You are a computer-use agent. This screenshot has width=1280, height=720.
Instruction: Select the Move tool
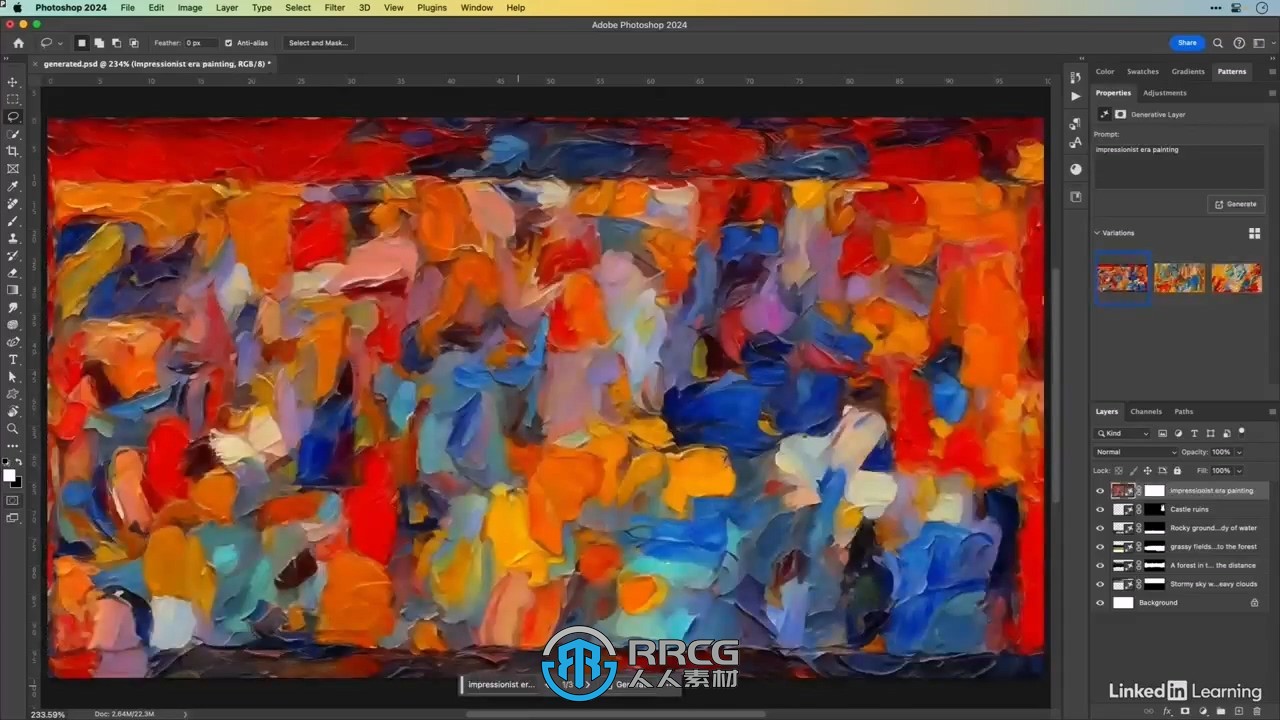[13, 82]
